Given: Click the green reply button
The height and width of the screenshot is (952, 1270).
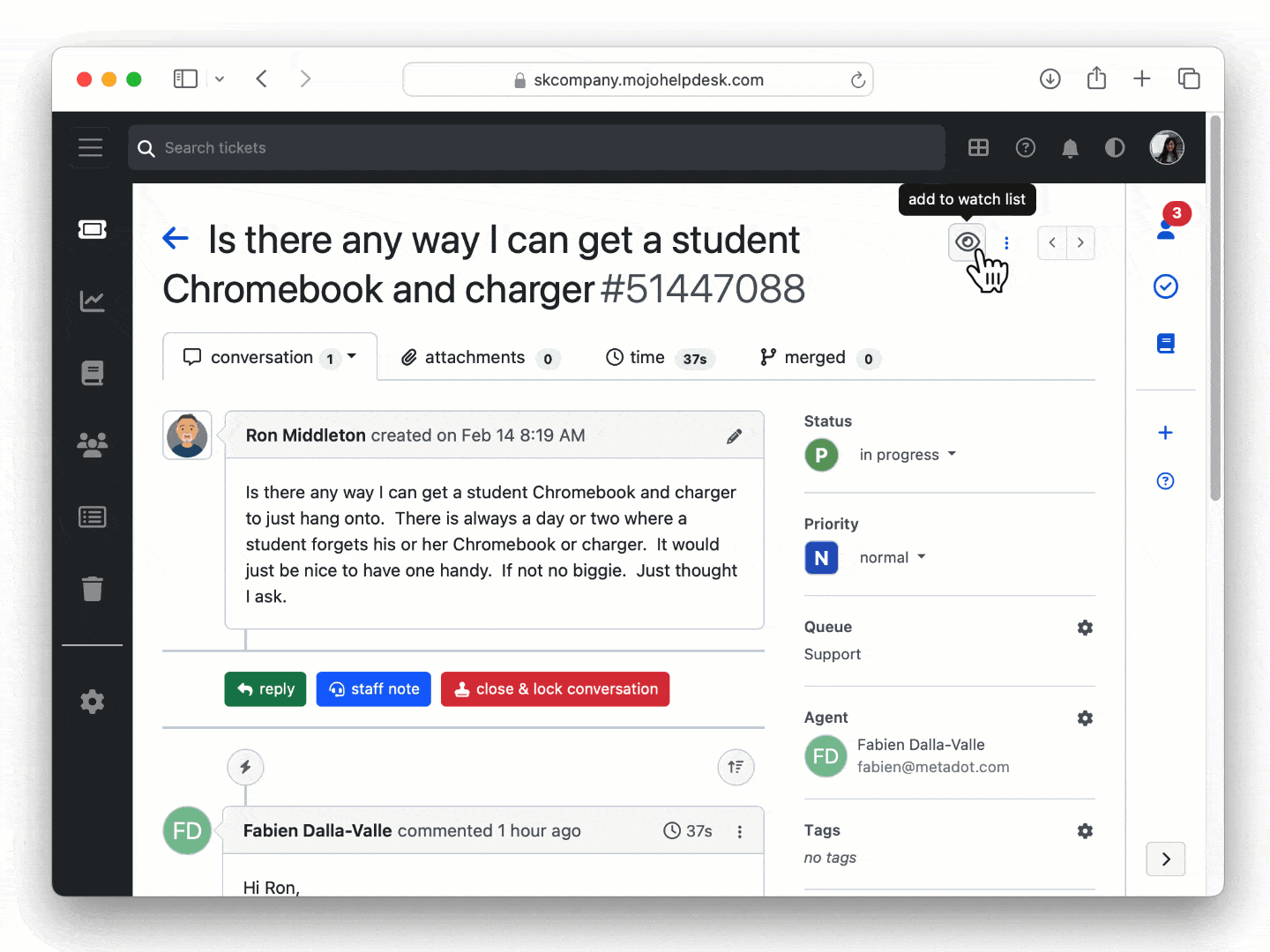Looking at the screenshot, I should [265, 689].
